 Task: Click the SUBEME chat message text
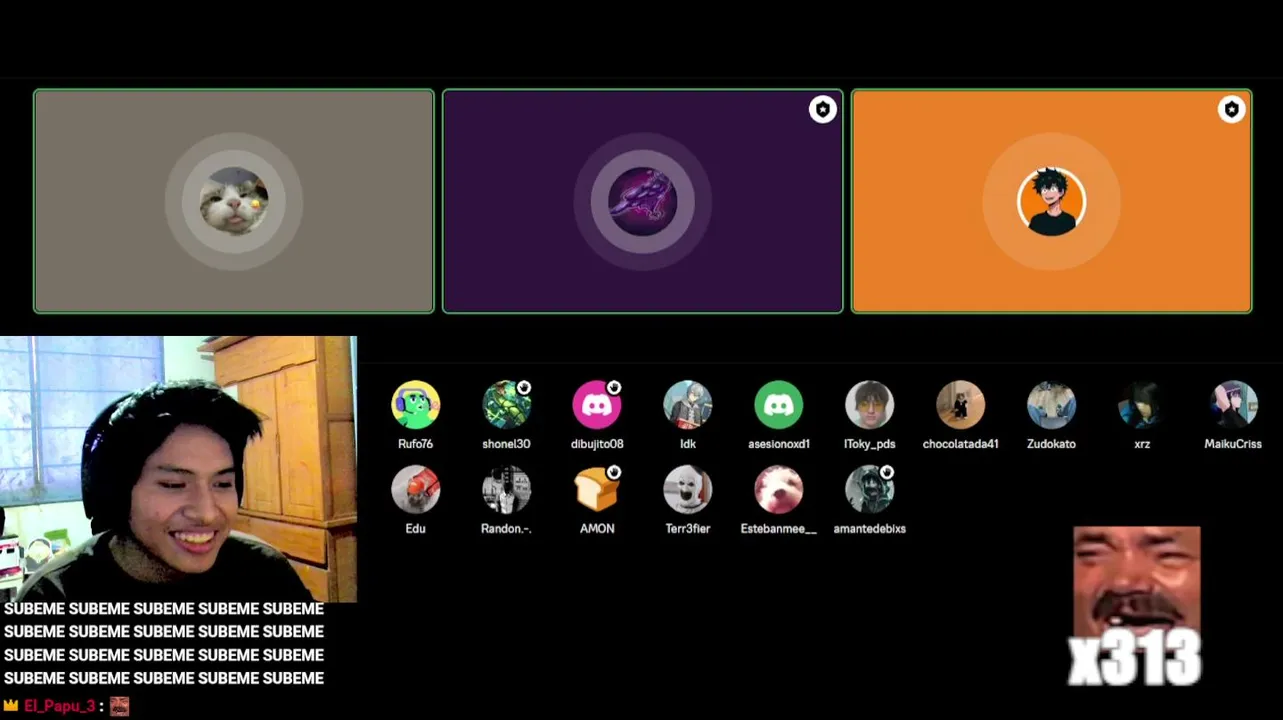pyautogui.click(x=164, y=643)
